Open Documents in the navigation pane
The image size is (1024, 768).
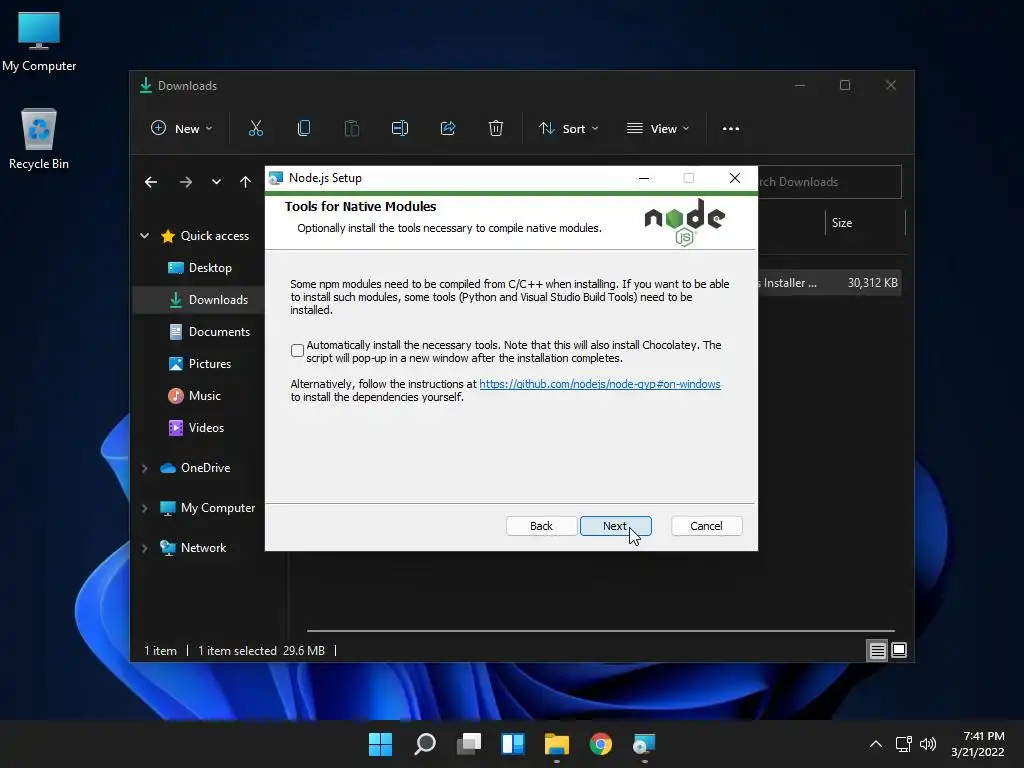click(x=209, y=332)
